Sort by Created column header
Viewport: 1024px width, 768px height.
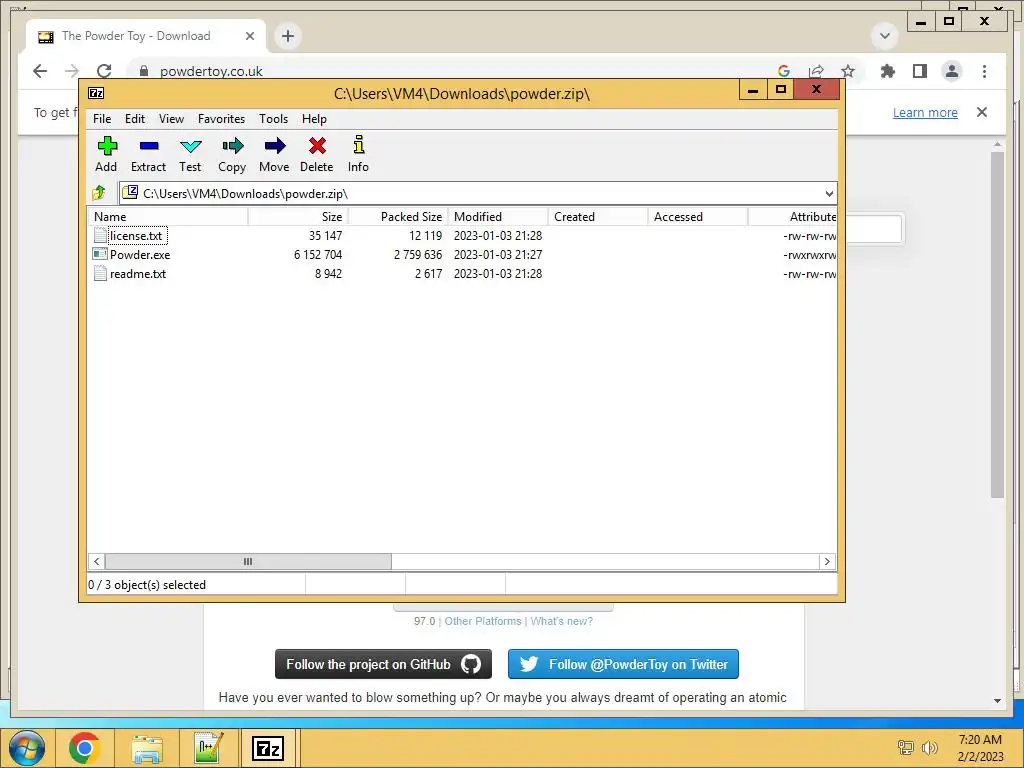coord(598,217)
